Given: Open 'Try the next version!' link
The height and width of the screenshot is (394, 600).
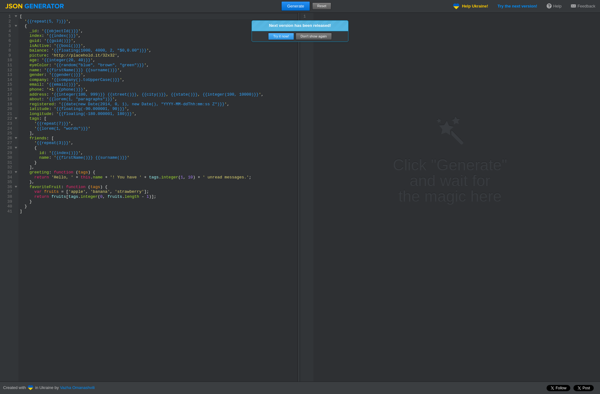Looking at the screenshot, I should tap(517, 6).
